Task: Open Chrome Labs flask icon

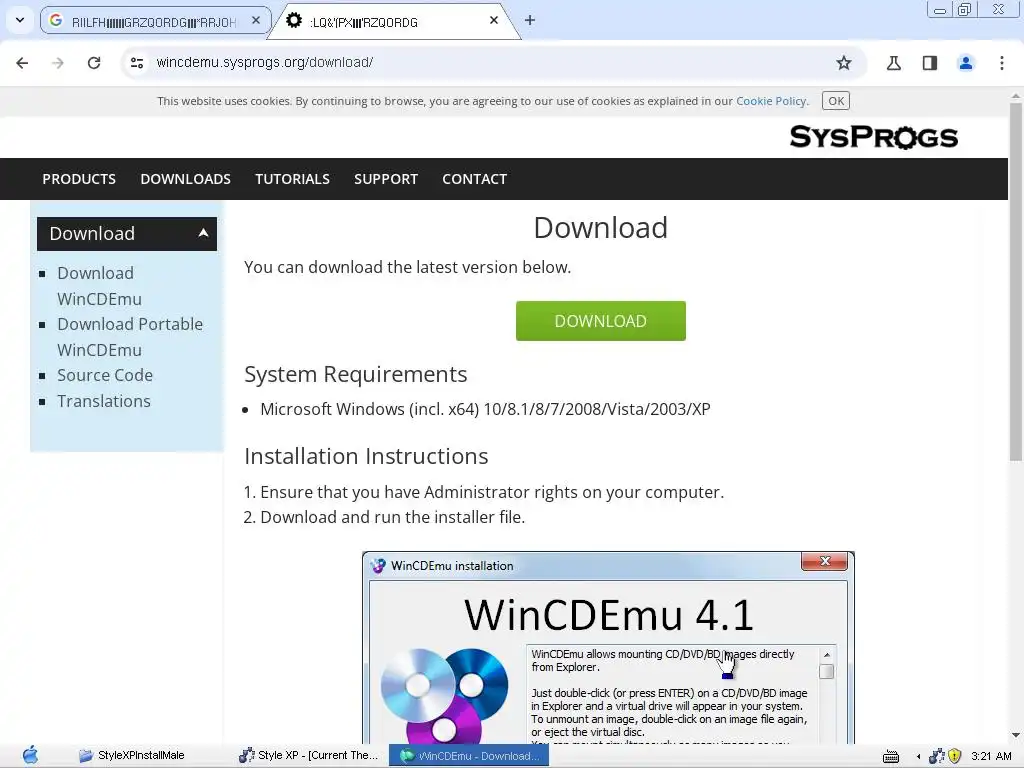Action: click(894, 63)
